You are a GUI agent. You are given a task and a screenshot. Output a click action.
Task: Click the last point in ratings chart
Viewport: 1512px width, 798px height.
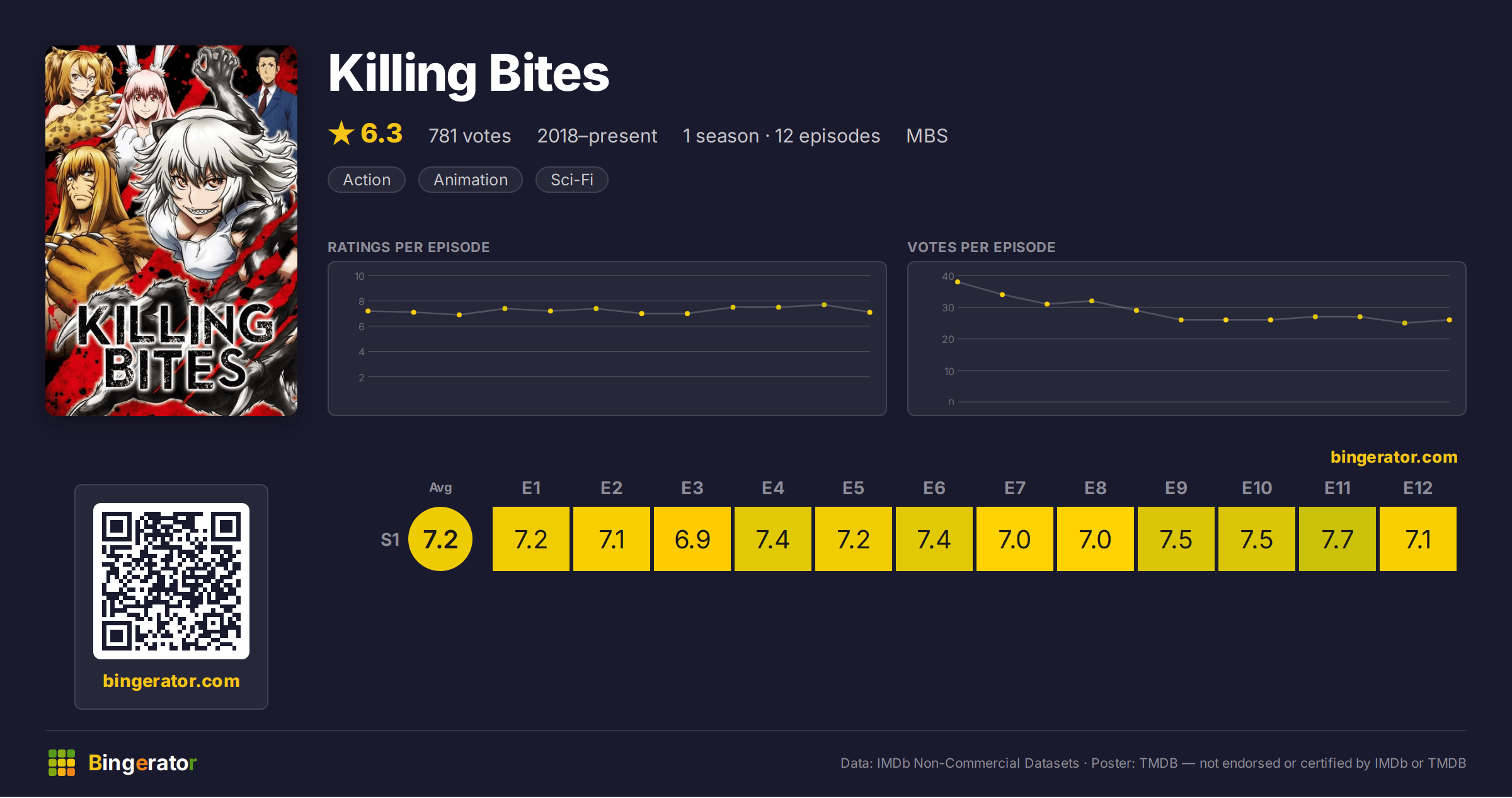pos(870,312)
